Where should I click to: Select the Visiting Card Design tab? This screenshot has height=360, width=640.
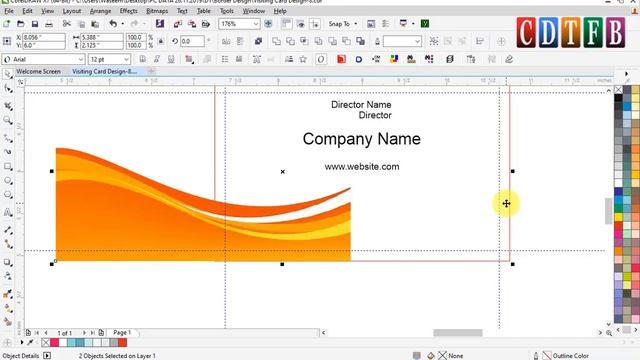[104, 71]
